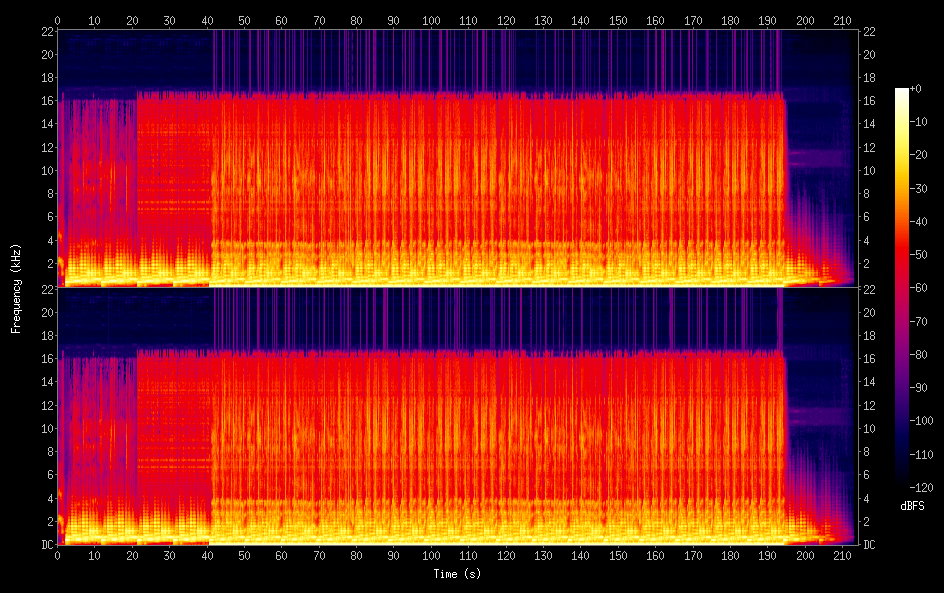Image resolution: width=944 pixels, height=593 pixels.
Task: Click the 100 second mark on bottom time axis
Action: pos(431,556)
